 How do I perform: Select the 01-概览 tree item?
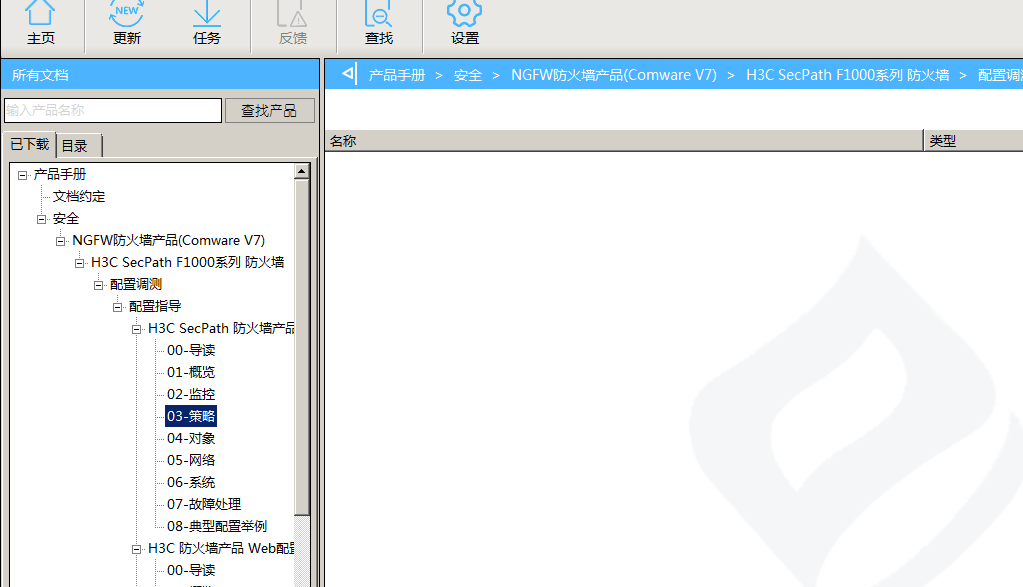pos(191,372)
